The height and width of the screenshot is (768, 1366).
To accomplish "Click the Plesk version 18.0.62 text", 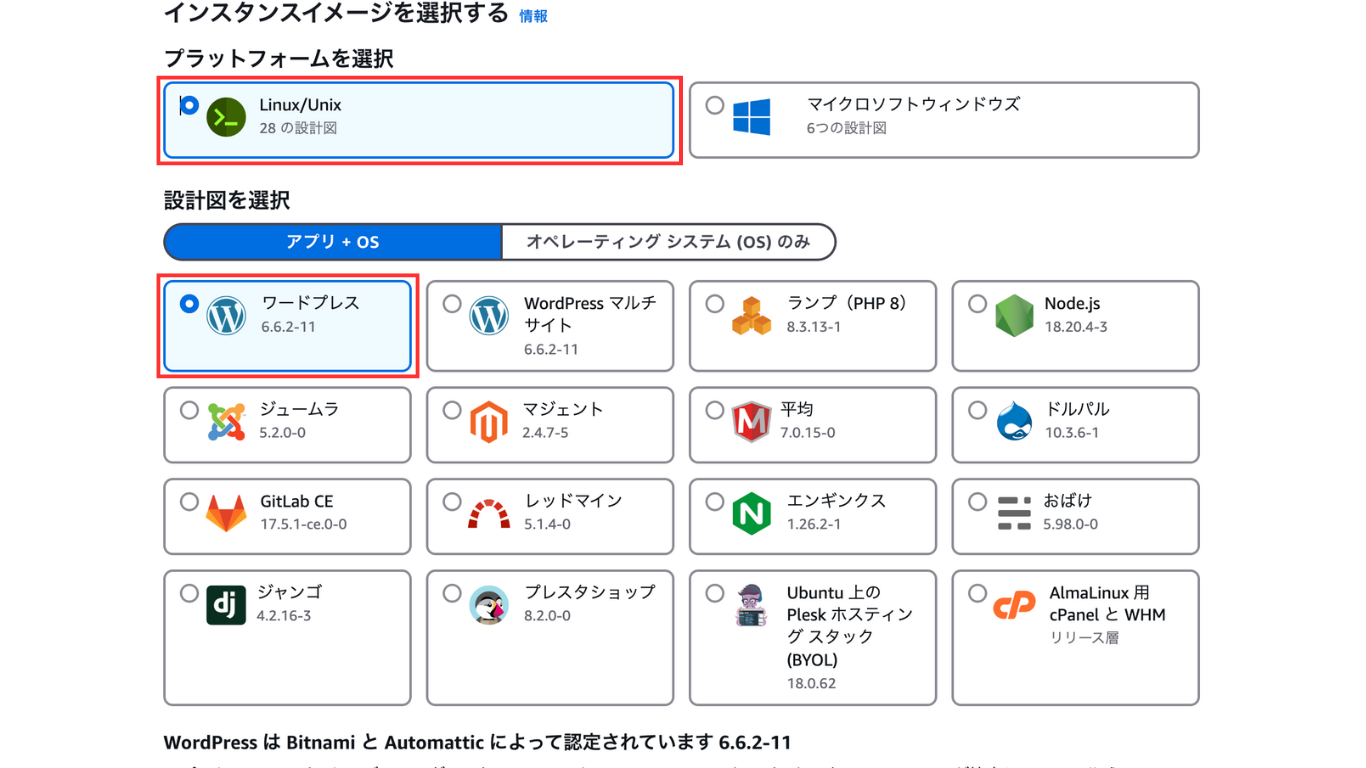I will tap(811, 684).
